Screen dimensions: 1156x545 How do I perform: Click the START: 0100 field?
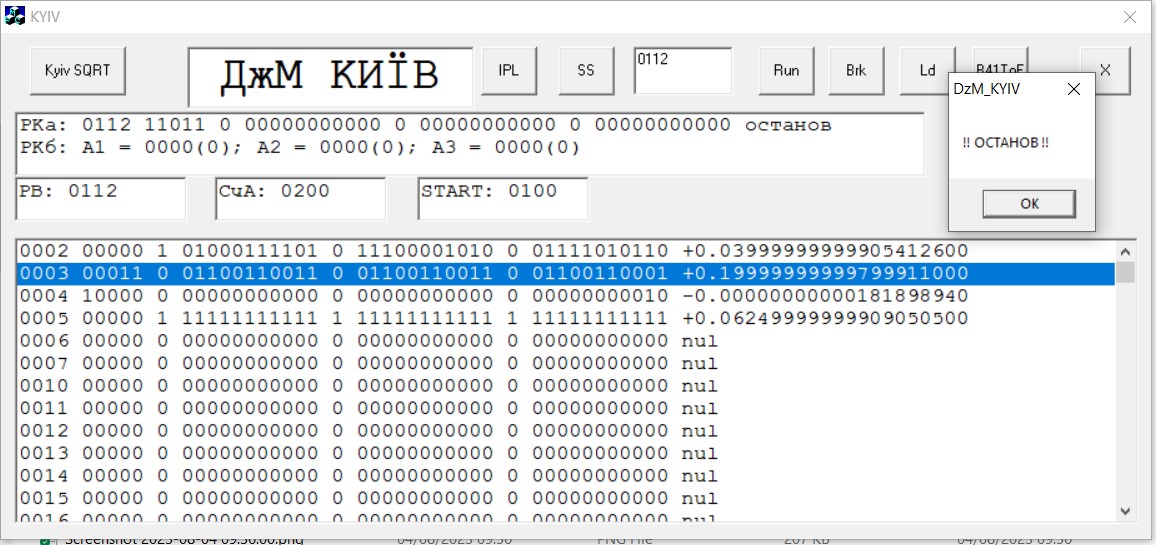pos(503,198)
